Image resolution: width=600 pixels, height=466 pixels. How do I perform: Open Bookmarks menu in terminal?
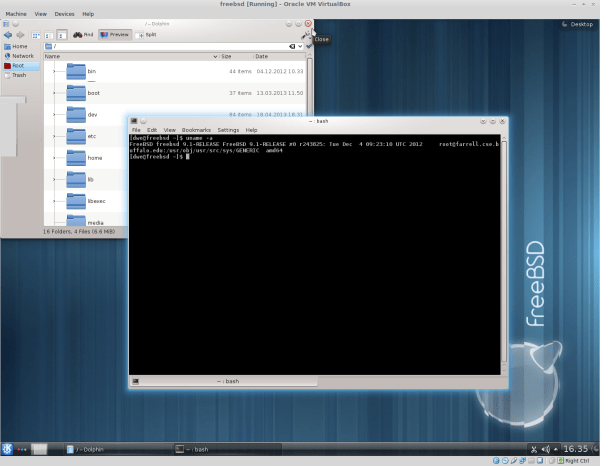tap(196, 130)
